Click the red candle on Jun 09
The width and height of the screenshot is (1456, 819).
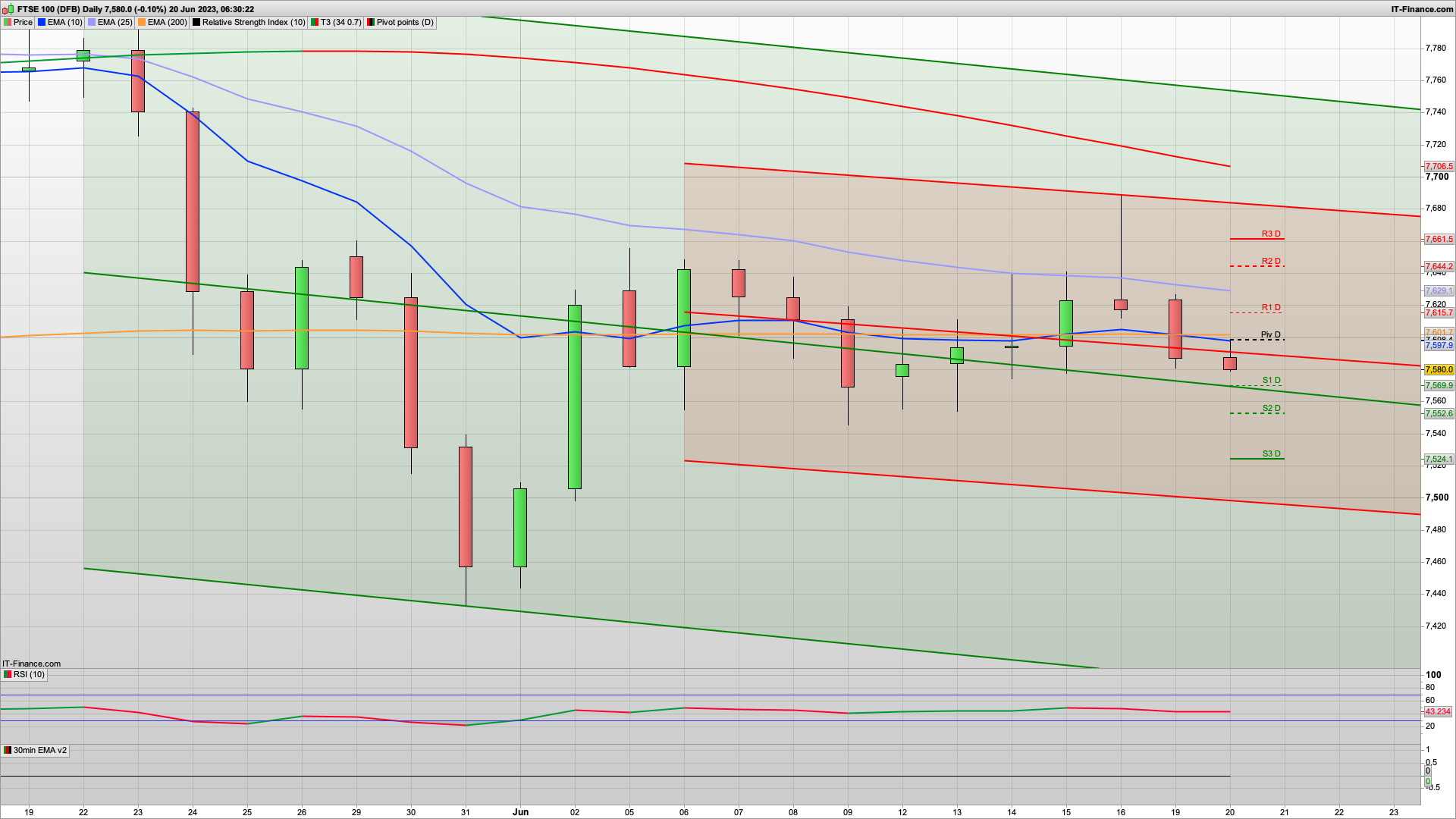(x=848, y=353)
